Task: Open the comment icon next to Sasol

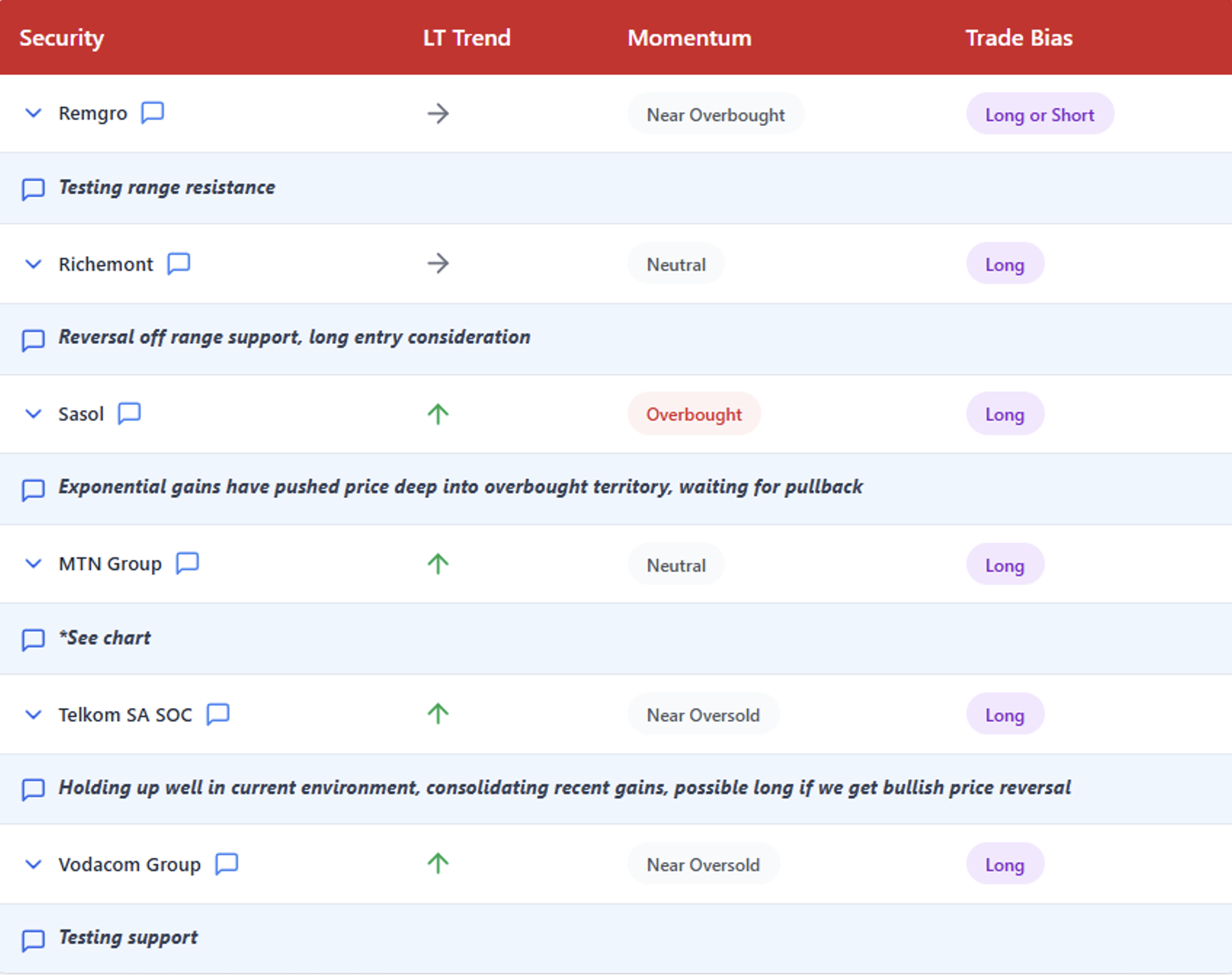Action: pyautogui.click(x=130, y=413)
